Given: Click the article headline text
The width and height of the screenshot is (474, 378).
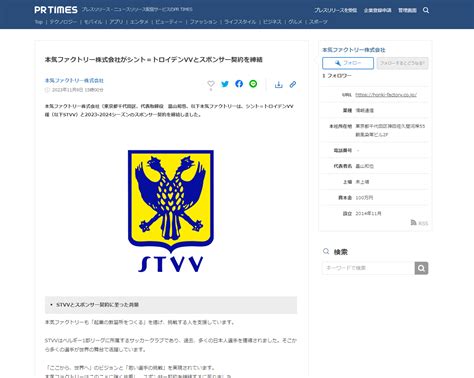Looking at the screenshot, I should (x=154, y=60).
